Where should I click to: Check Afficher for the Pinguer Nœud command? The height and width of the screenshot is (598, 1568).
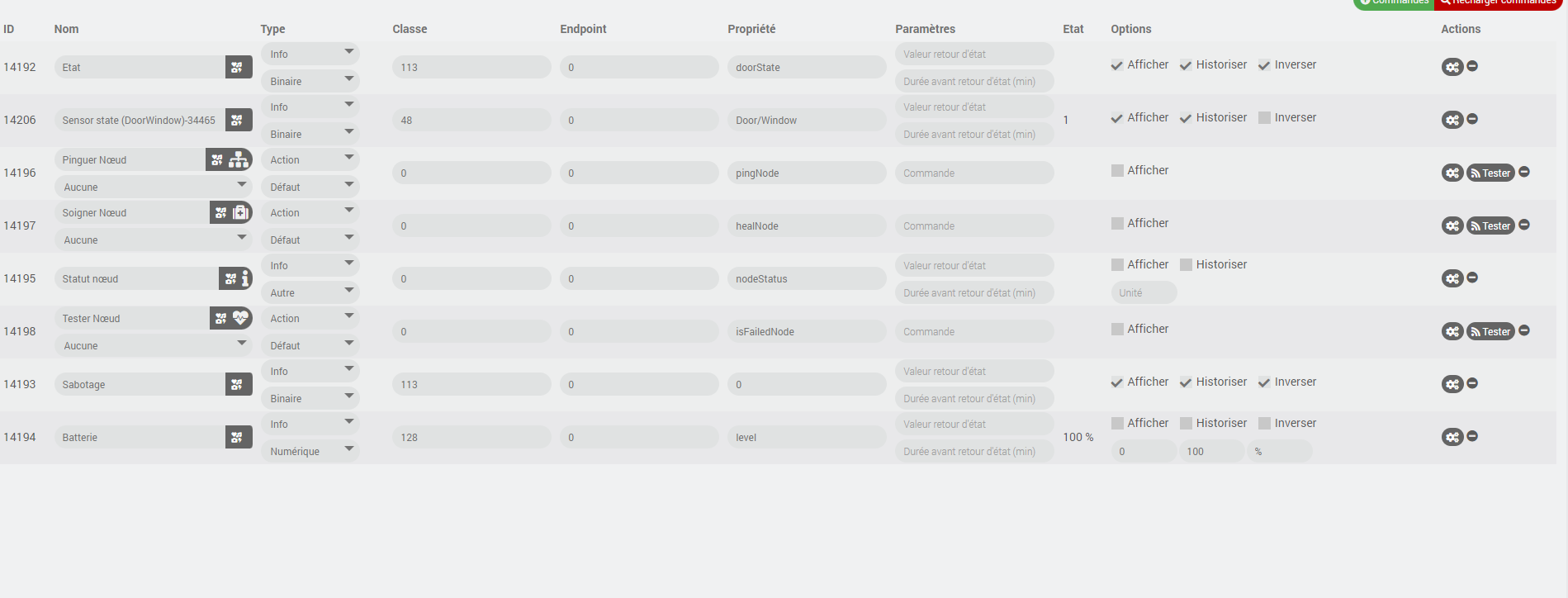[x=1117, y=171]
